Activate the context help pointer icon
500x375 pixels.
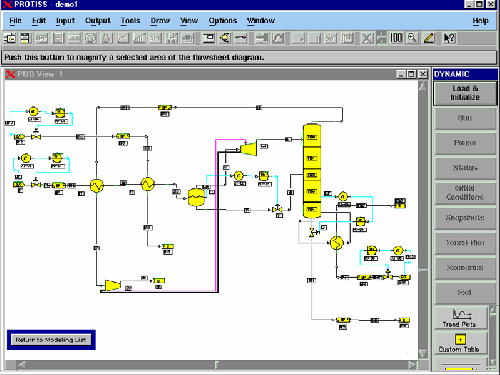[x=449, y=38]
